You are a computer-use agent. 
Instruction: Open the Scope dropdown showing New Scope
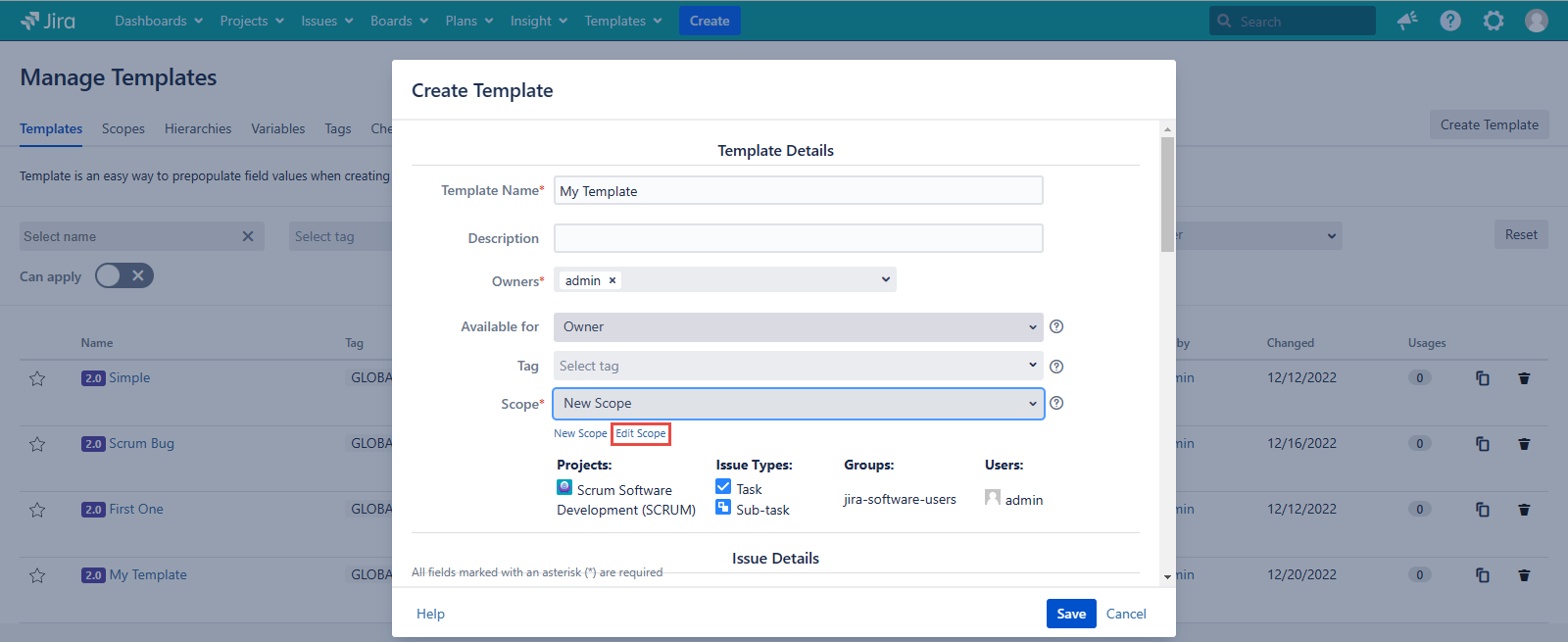(x=798, y=404)
